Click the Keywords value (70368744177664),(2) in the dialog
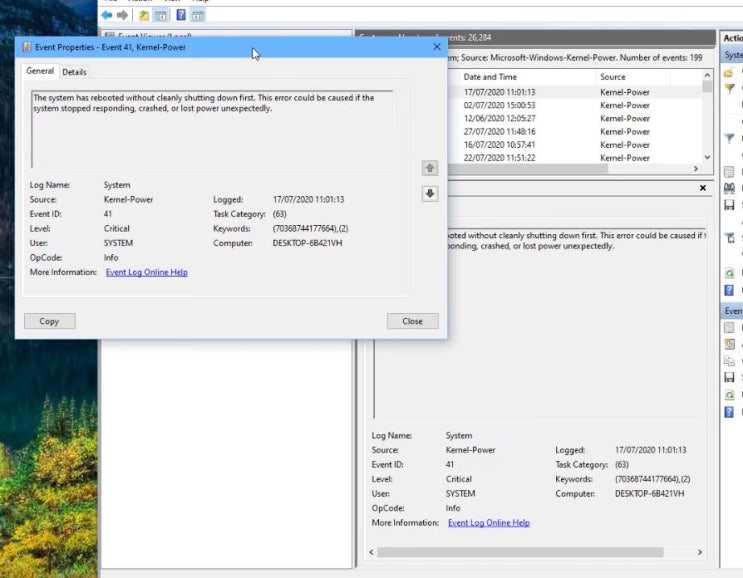Viewport: 743px width, 578px height. click(x=310, y=228)
